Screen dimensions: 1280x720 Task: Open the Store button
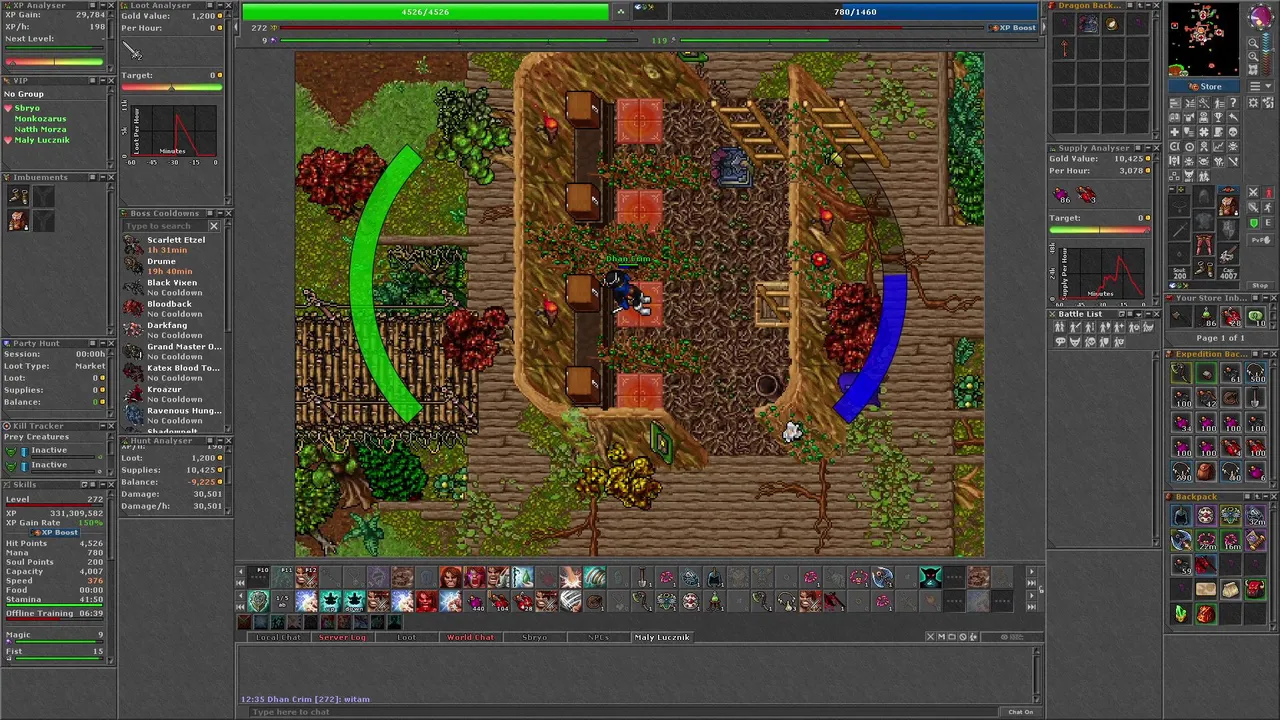1204,87
